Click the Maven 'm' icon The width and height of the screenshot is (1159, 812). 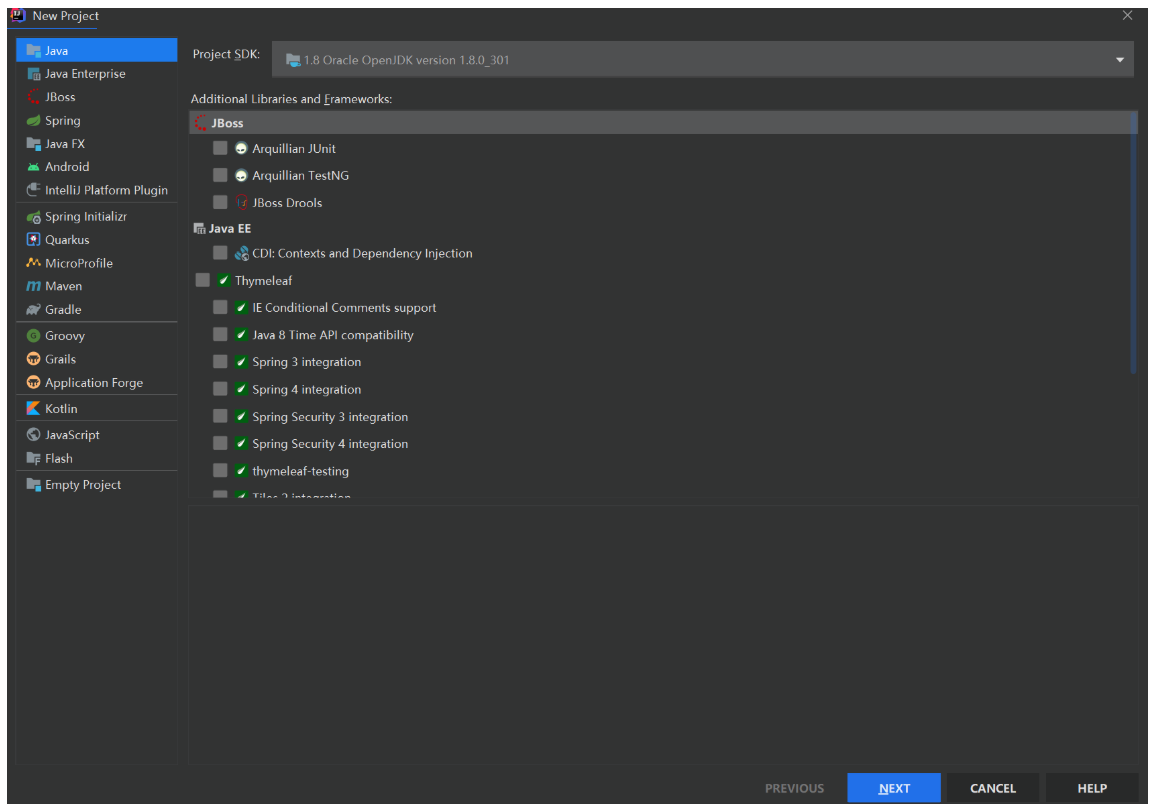33,286
